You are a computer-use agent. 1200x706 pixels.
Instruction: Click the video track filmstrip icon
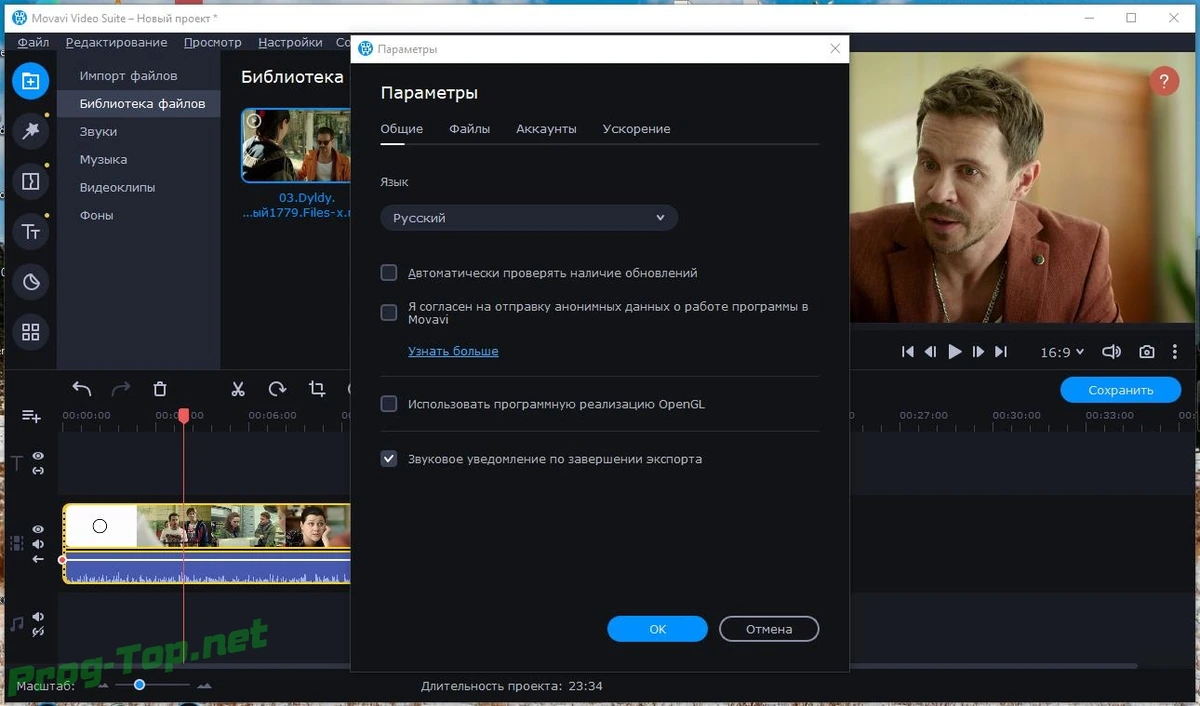click(16, 543)
